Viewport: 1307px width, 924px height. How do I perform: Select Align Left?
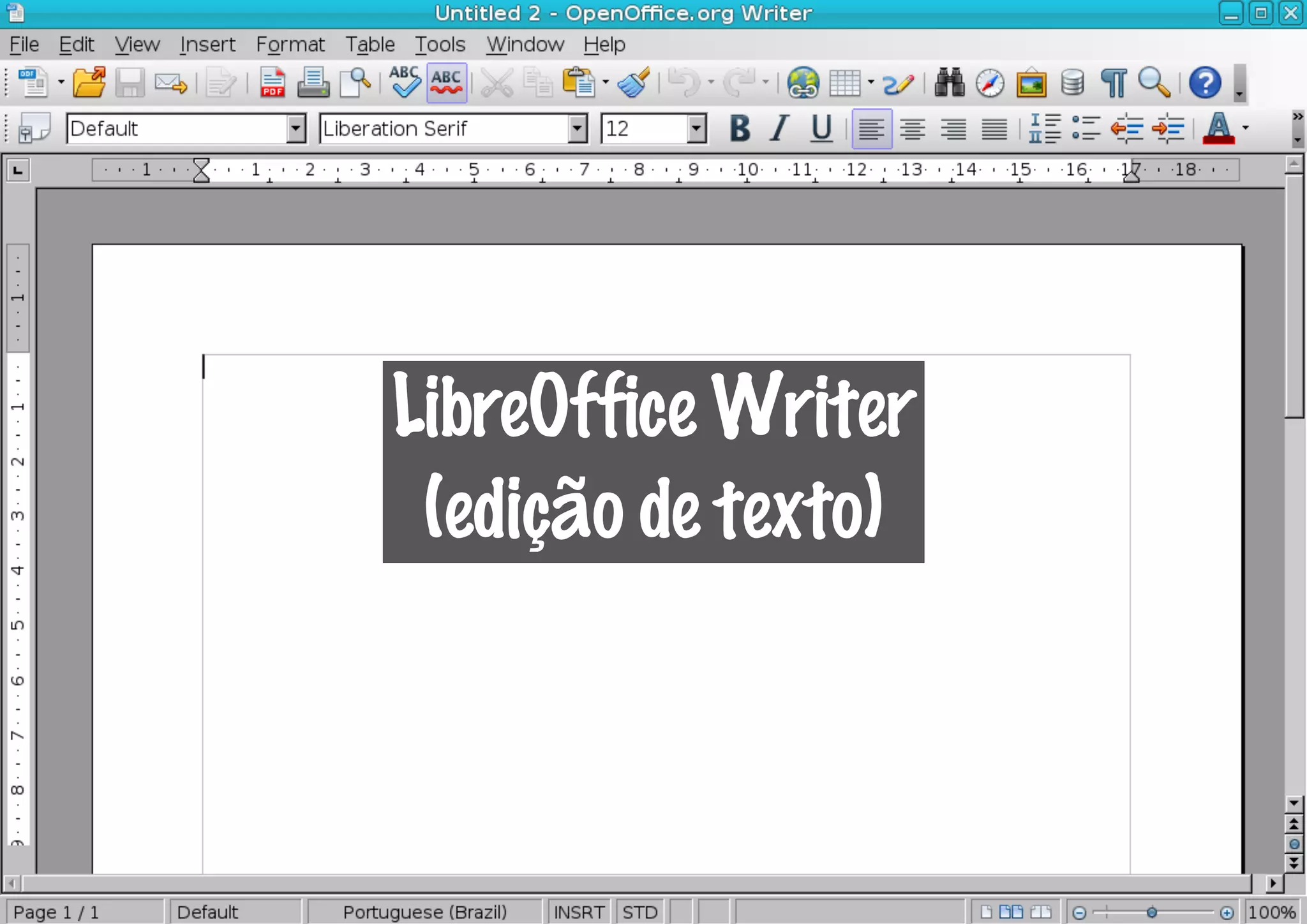pos(872,128)
